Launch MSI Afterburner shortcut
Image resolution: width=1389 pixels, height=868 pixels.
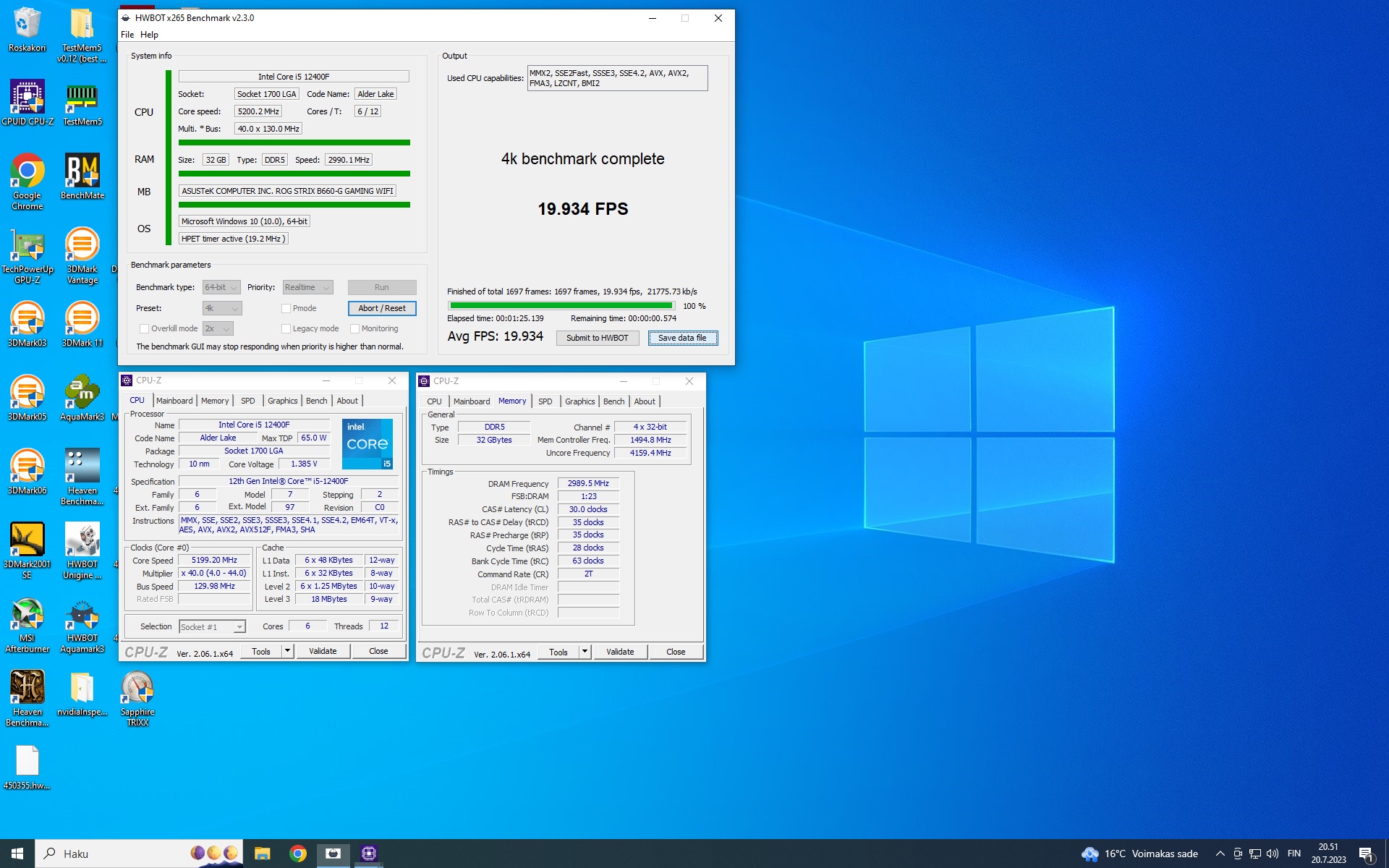tap(27, 625)
